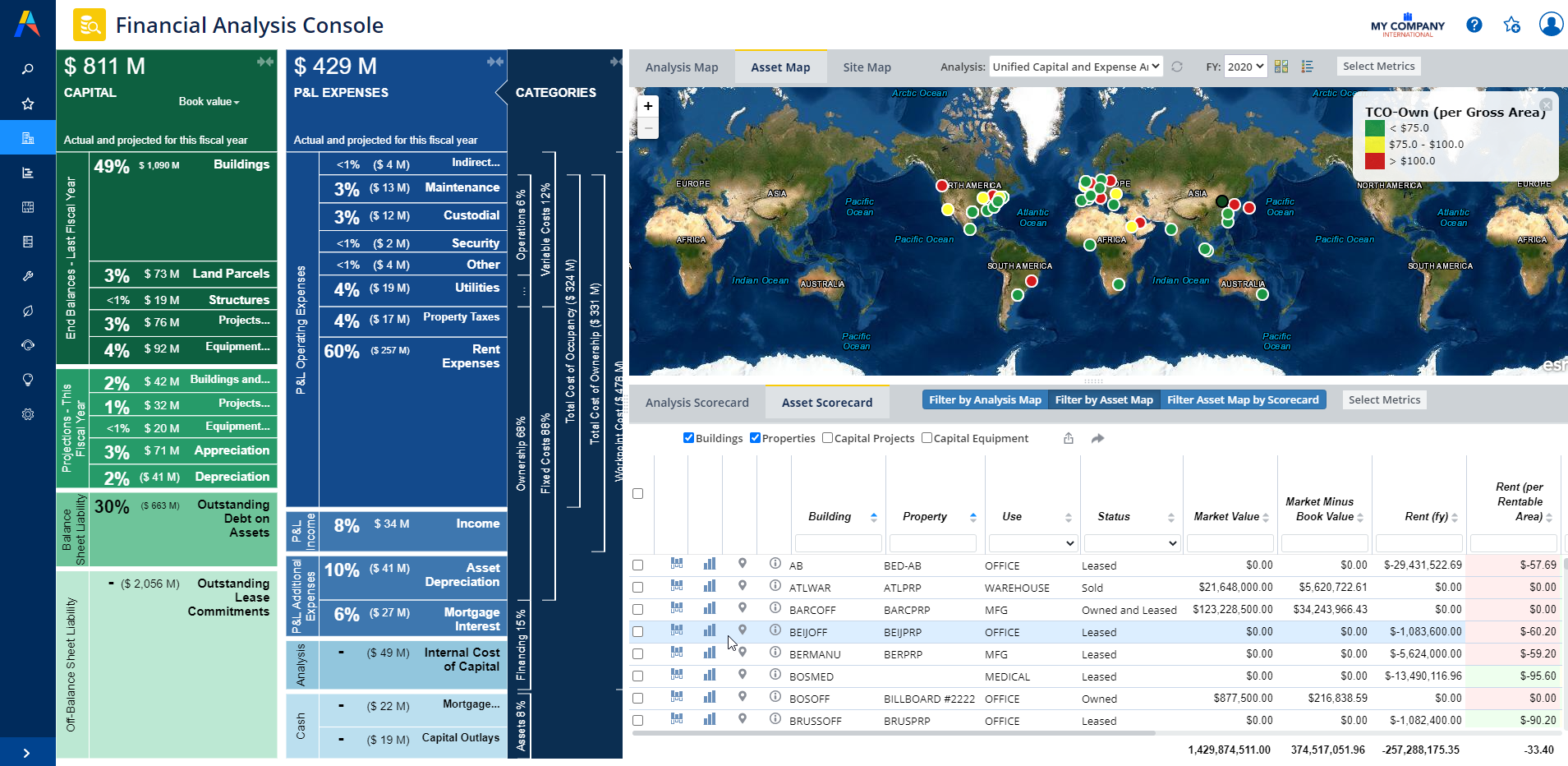Click the export icon above scorecard table
Viewport: 1568px width, 766px height.
click(1069, 438)
